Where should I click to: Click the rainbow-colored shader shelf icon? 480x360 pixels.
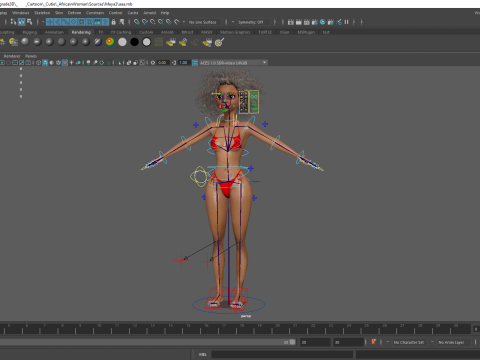tap(110, 42)
